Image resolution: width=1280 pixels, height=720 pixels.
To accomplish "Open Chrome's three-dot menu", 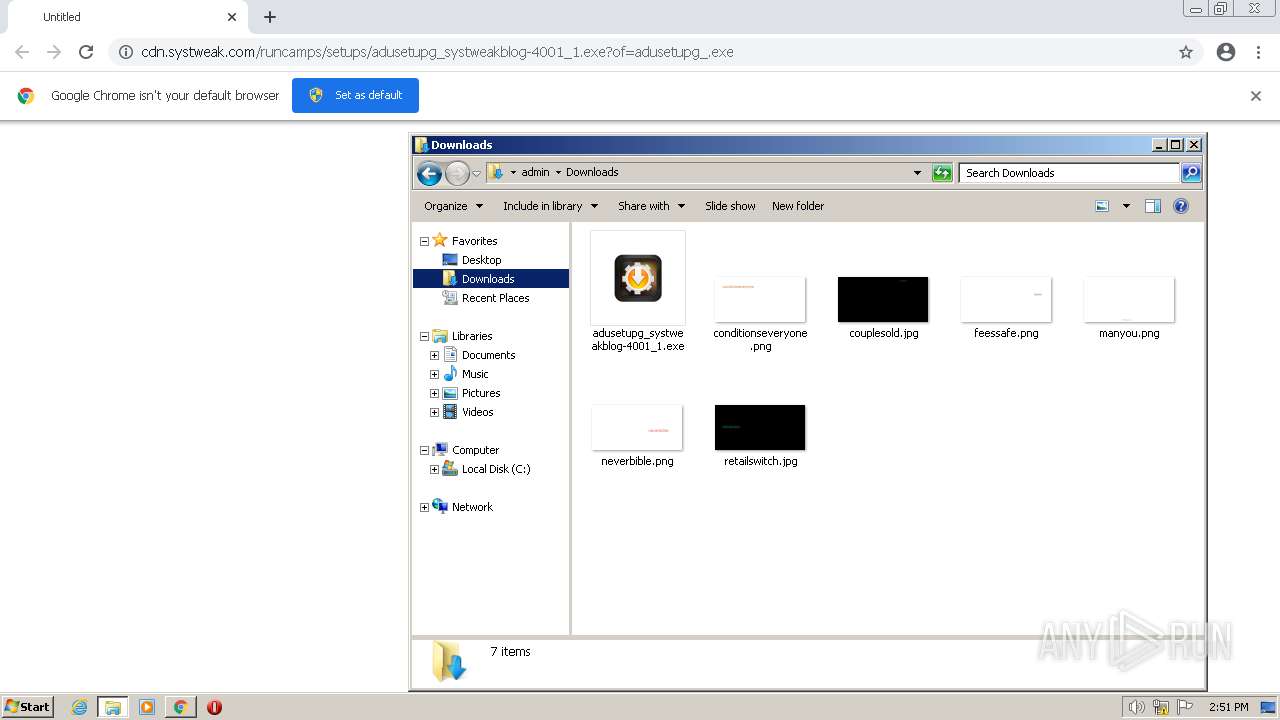I will (1259, 52).
